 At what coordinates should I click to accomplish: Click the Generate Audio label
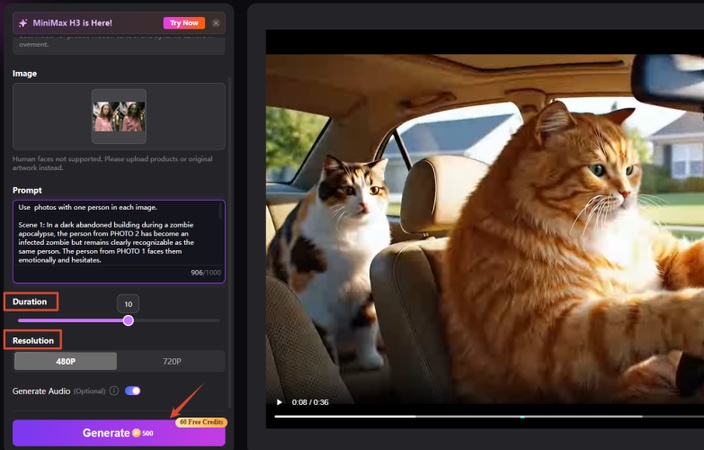click(41, 391)
